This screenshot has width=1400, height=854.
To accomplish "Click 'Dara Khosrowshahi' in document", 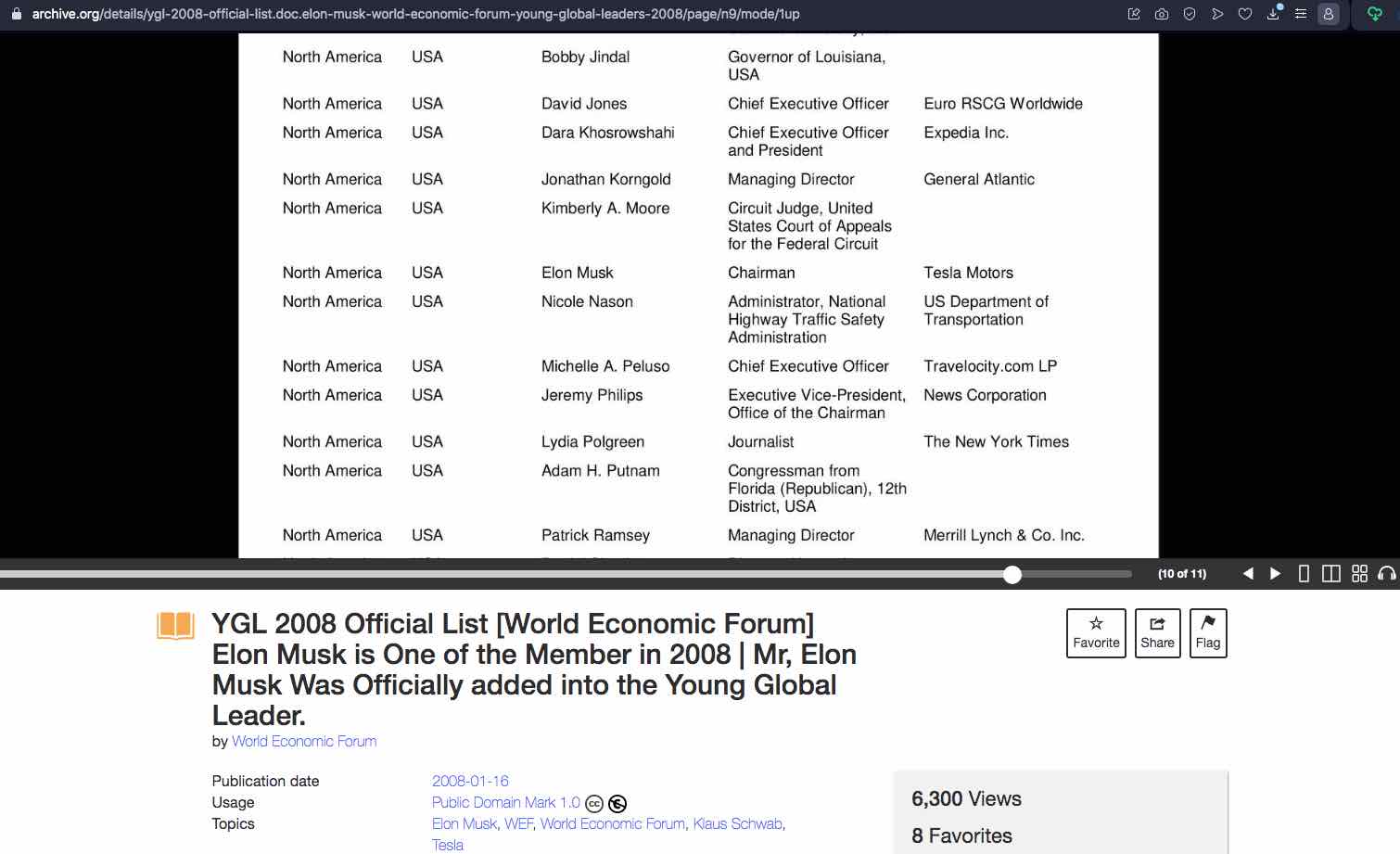I will (608, 133).
